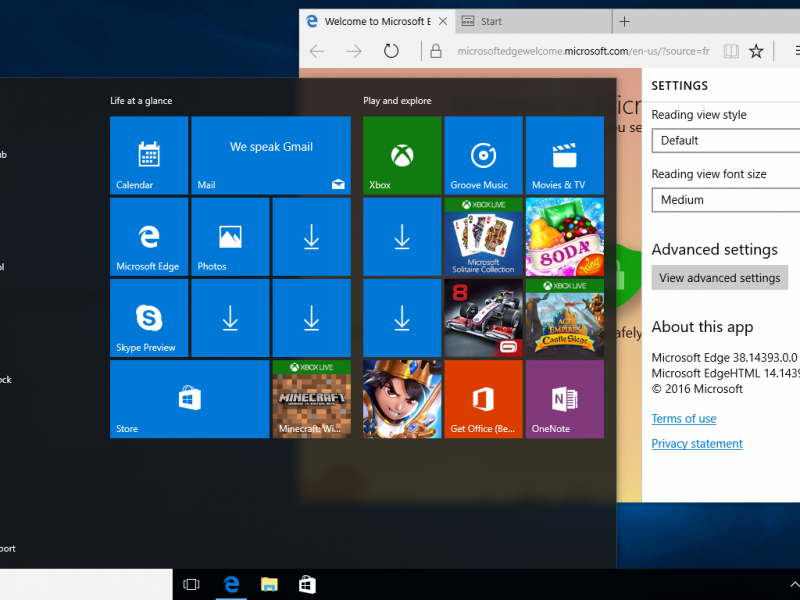The image size is (800, 600).
Task: Open File Explorer from taskbar
Action: (269, 584)
